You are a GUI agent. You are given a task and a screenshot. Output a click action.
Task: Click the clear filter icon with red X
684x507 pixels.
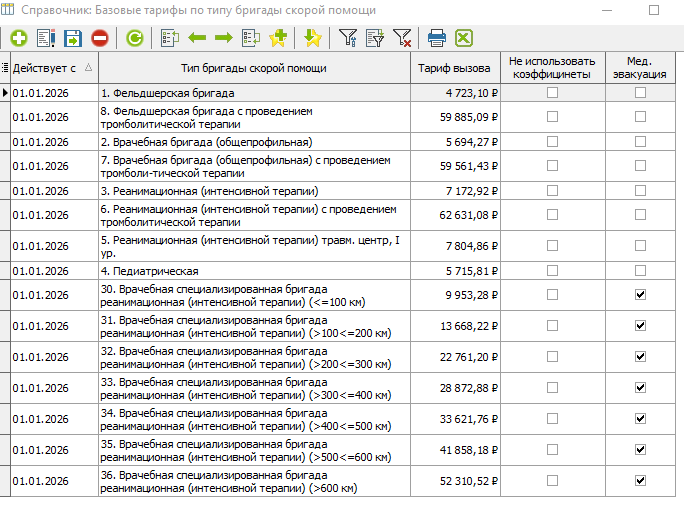(402, 39)
